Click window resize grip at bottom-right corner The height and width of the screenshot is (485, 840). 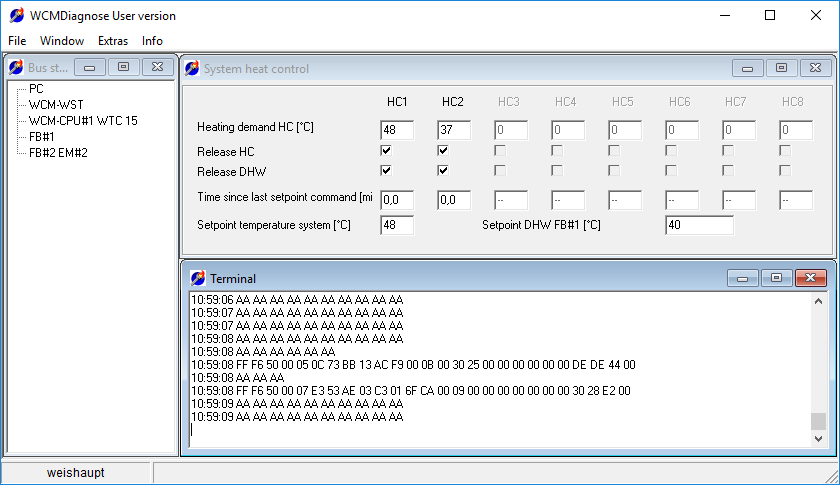(832, 477)
